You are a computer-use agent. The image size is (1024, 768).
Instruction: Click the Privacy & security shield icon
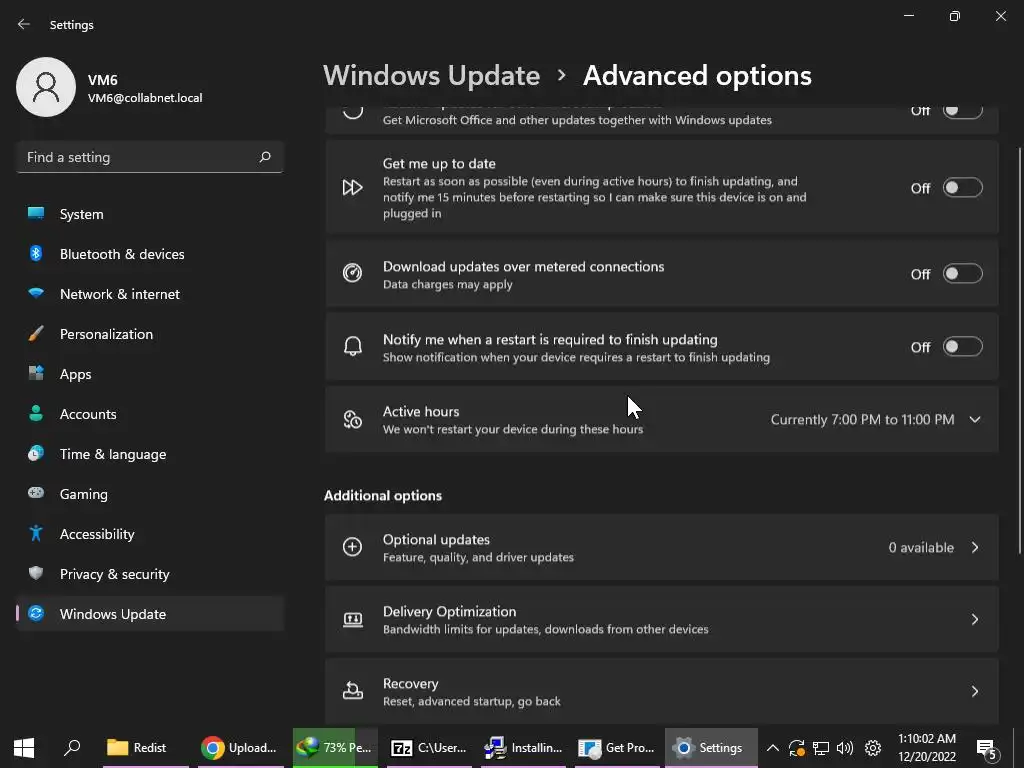[36, 573]
